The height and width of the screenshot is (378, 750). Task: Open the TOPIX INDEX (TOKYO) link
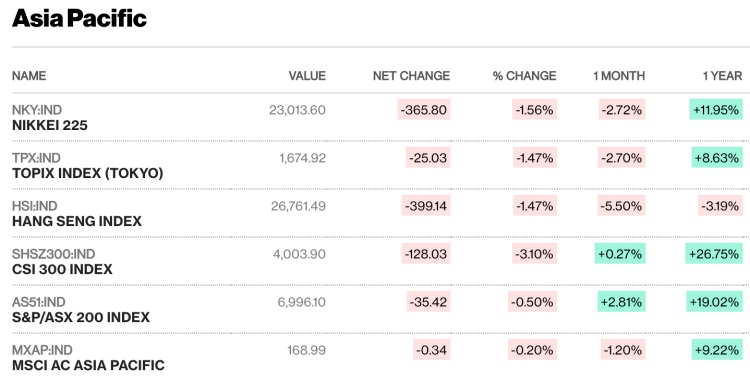coord(88,173)
